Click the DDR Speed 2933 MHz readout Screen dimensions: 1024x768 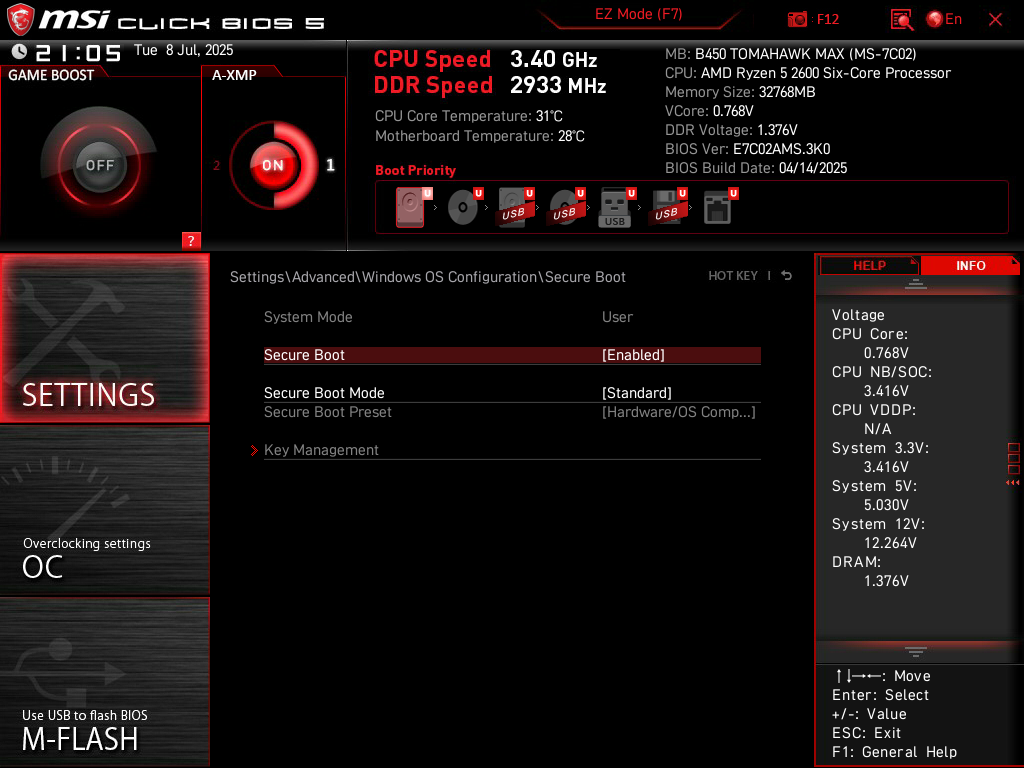point(490,86)
